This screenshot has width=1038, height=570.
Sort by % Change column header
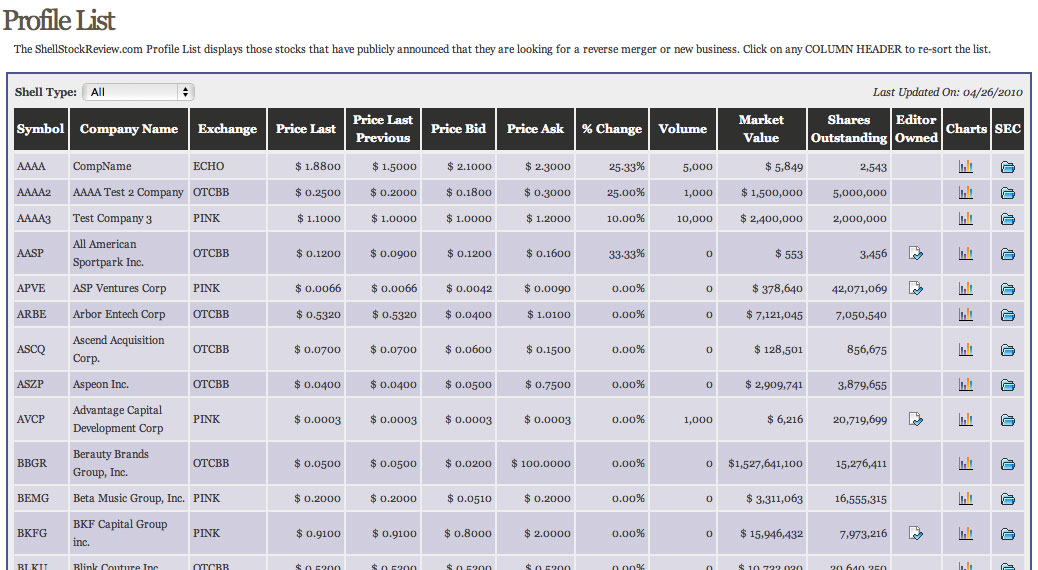(612, 129)
